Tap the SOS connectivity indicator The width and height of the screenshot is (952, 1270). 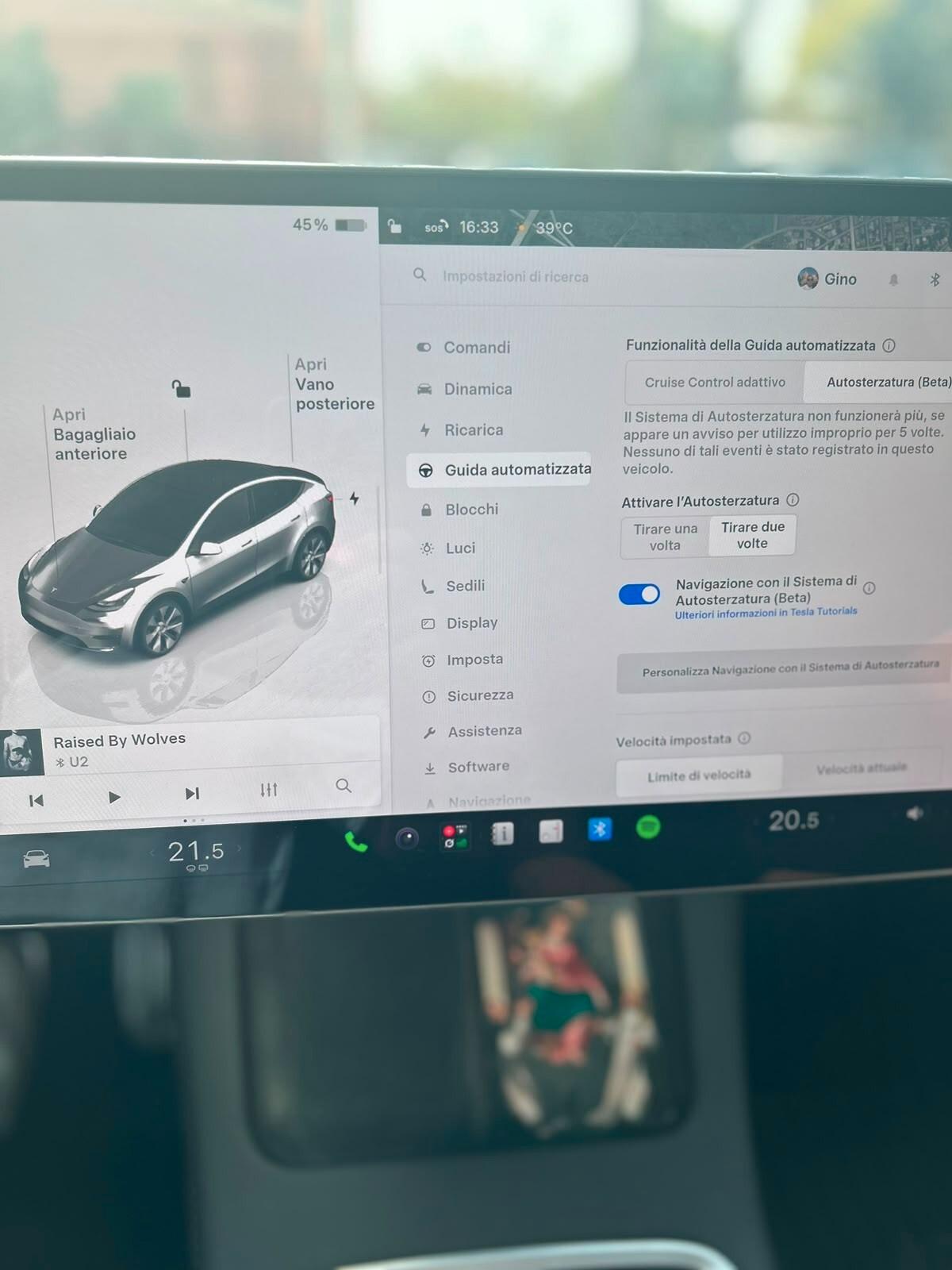coord(436,227)
